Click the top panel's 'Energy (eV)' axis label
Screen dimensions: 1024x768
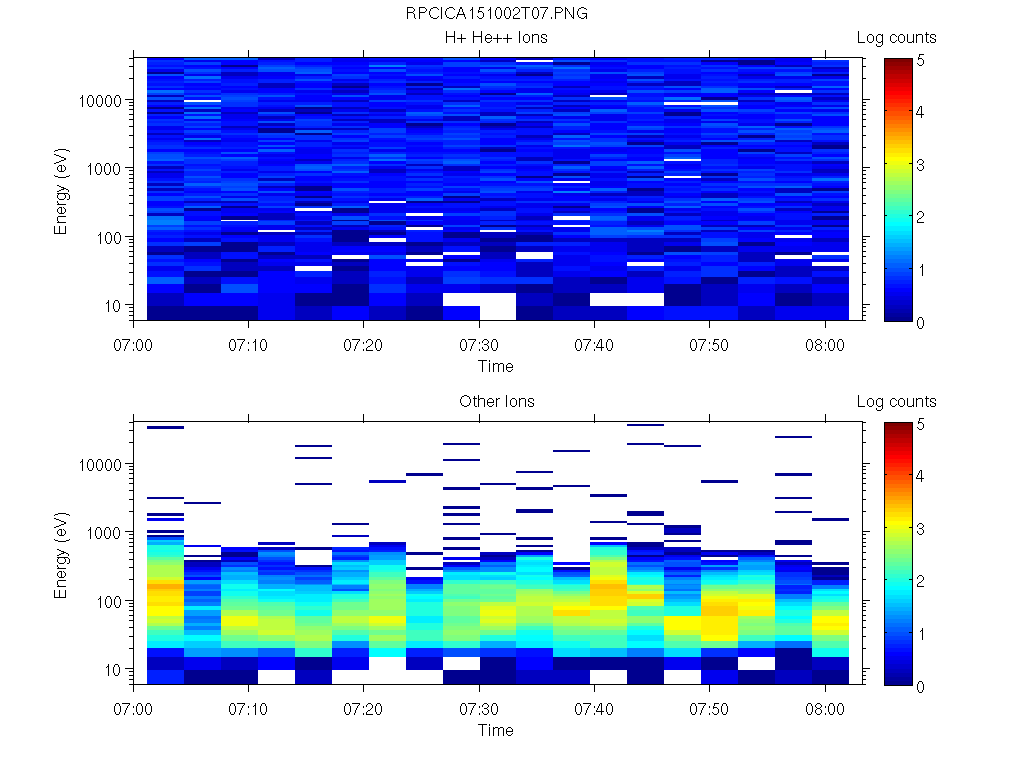61,191
